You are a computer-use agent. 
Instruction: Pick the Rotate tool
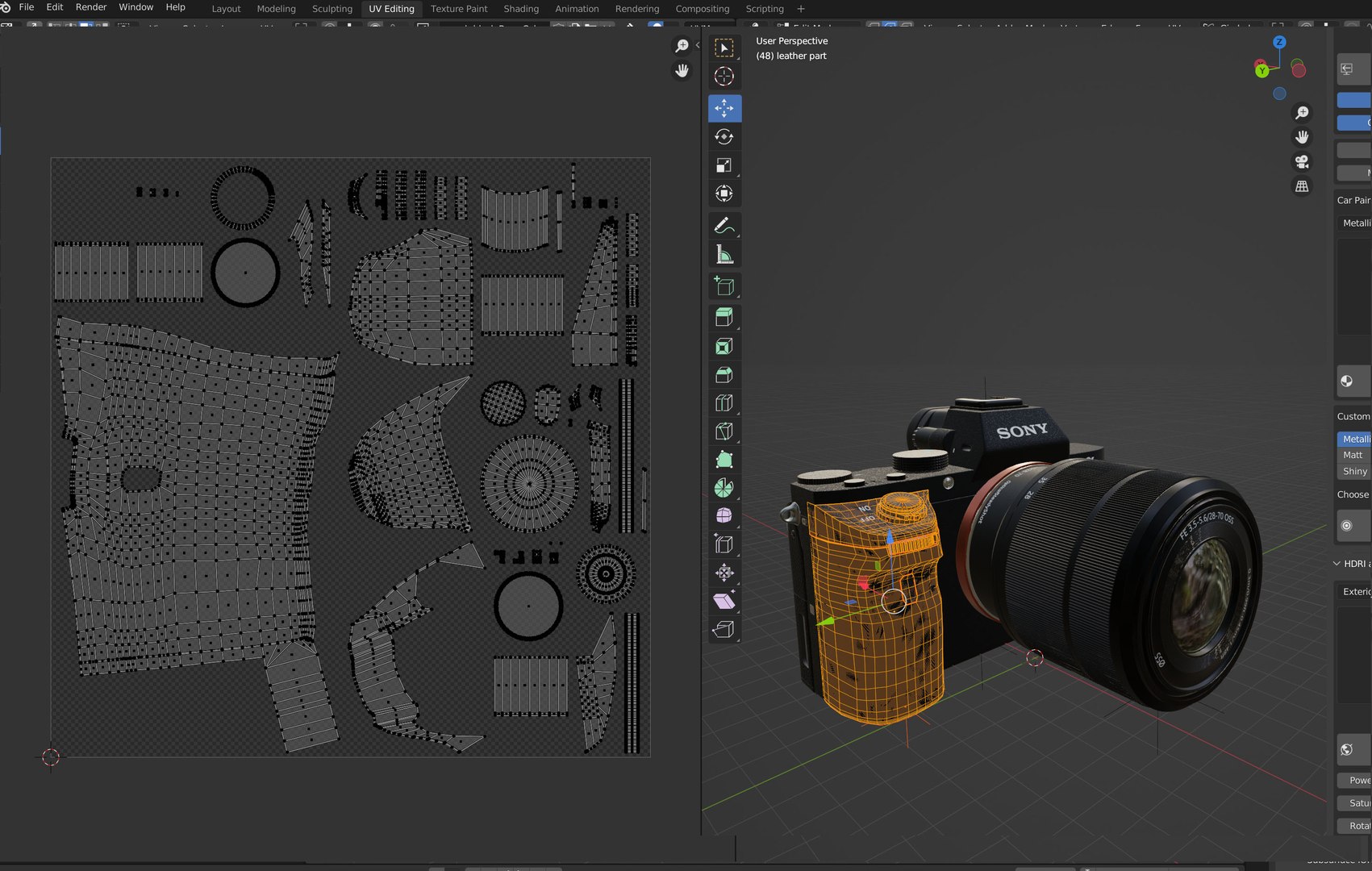724,137
